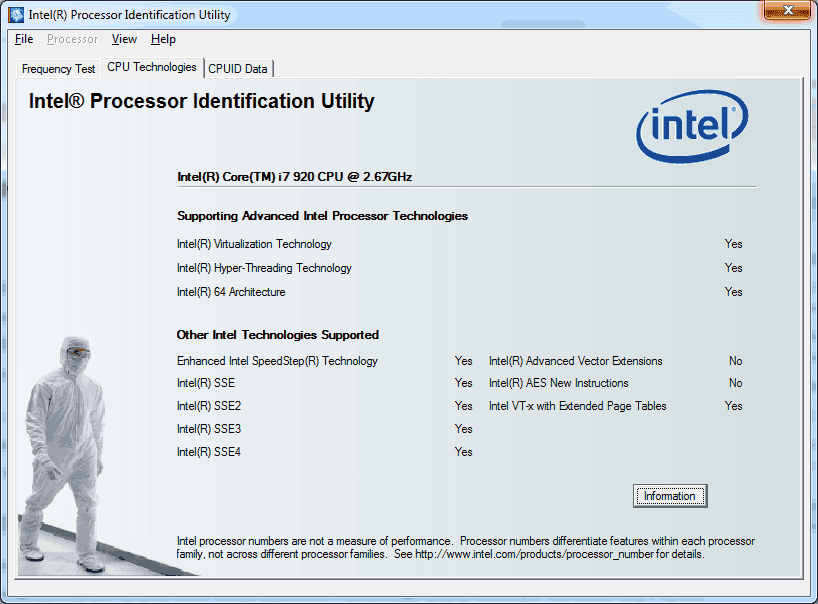Open the Help menu
The height and width of the screenshot is (604, 818).
163,39
